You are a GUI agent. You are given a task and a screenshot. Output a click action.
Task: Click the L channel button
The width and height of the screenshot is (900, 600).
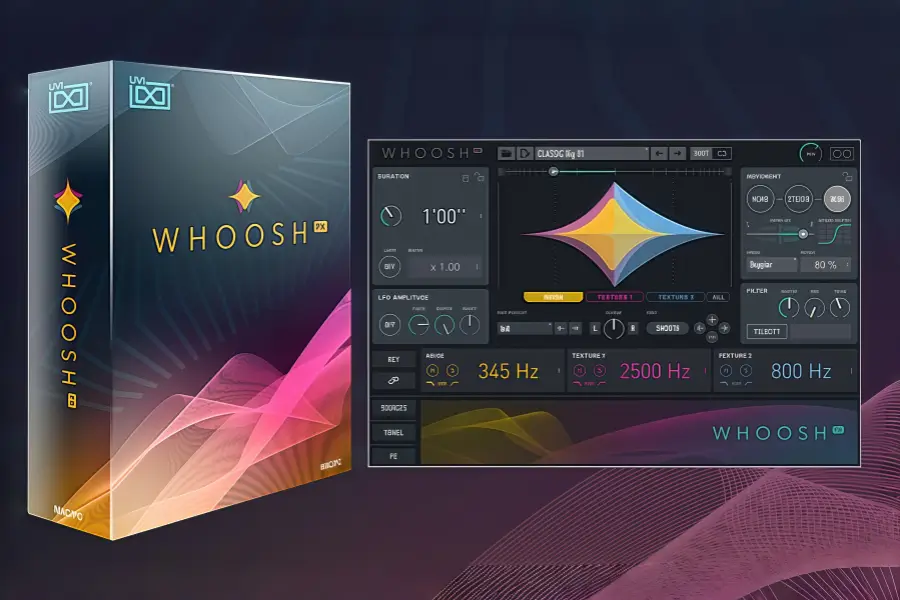pyautogui.click(x=595, y=328)
